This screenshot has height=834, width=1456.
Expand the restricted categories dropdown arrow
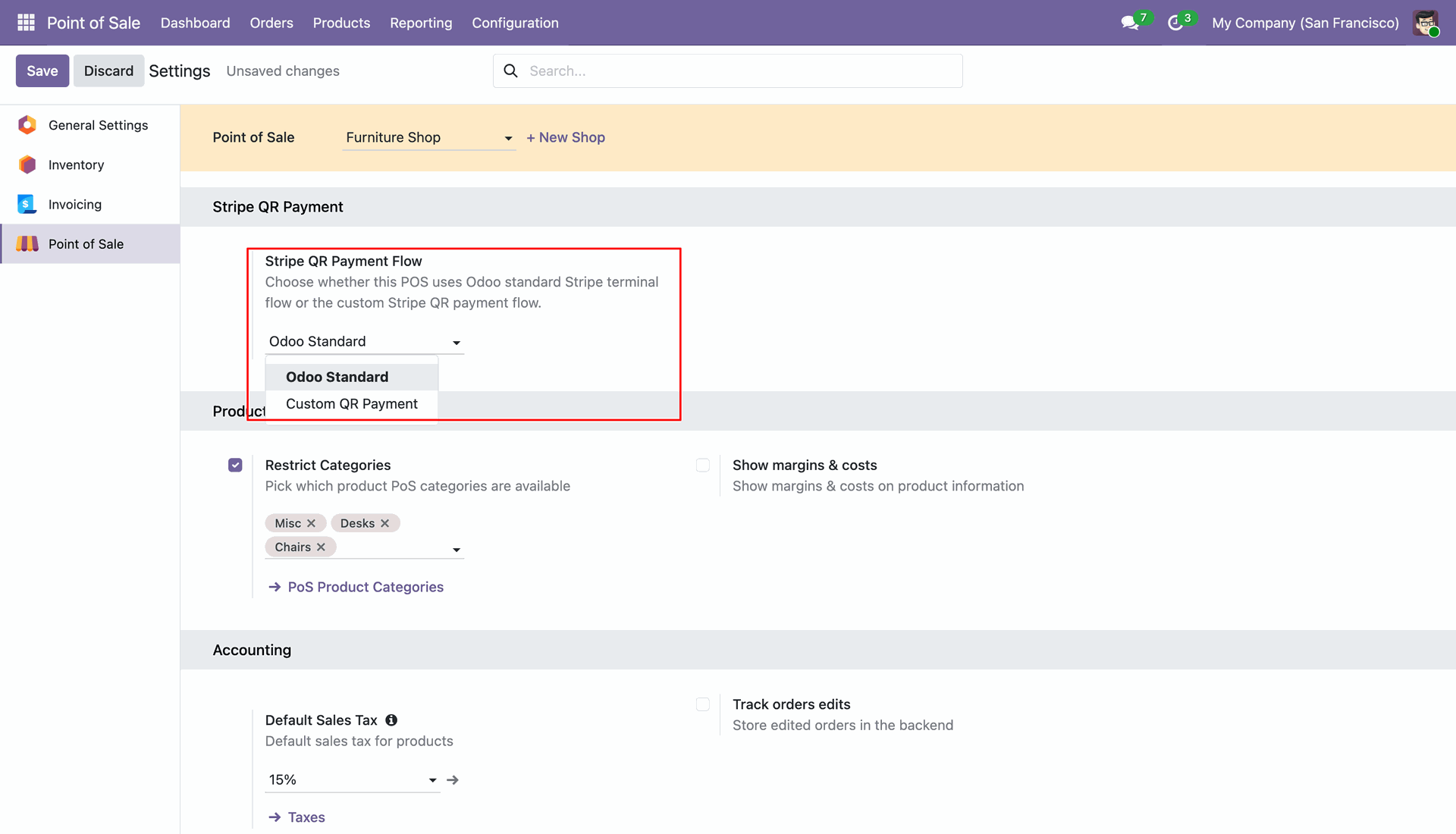click(x=457, y=550)
